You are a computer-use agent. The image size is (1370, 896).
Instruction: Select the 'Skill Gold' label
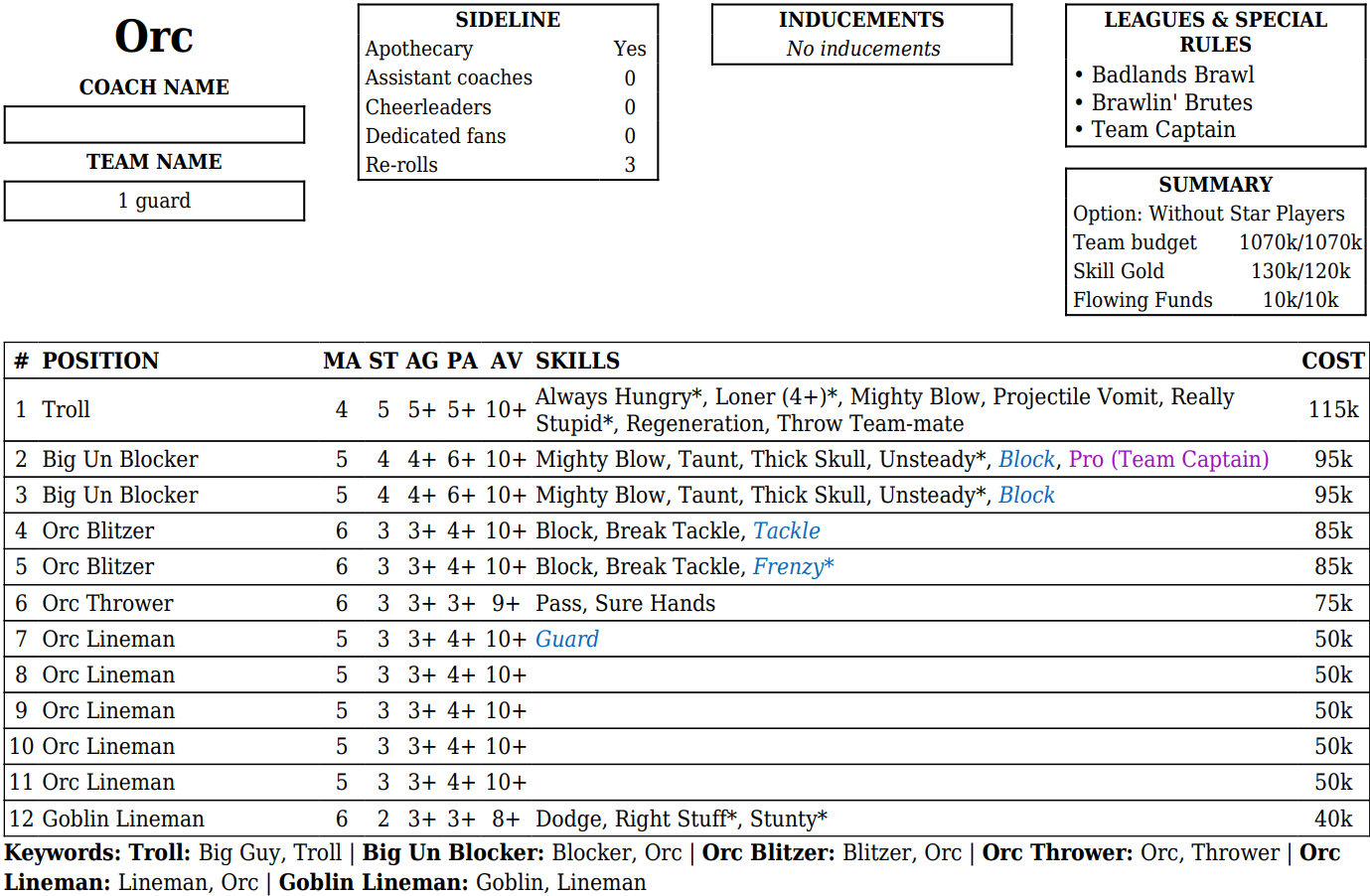point(1119,271)
